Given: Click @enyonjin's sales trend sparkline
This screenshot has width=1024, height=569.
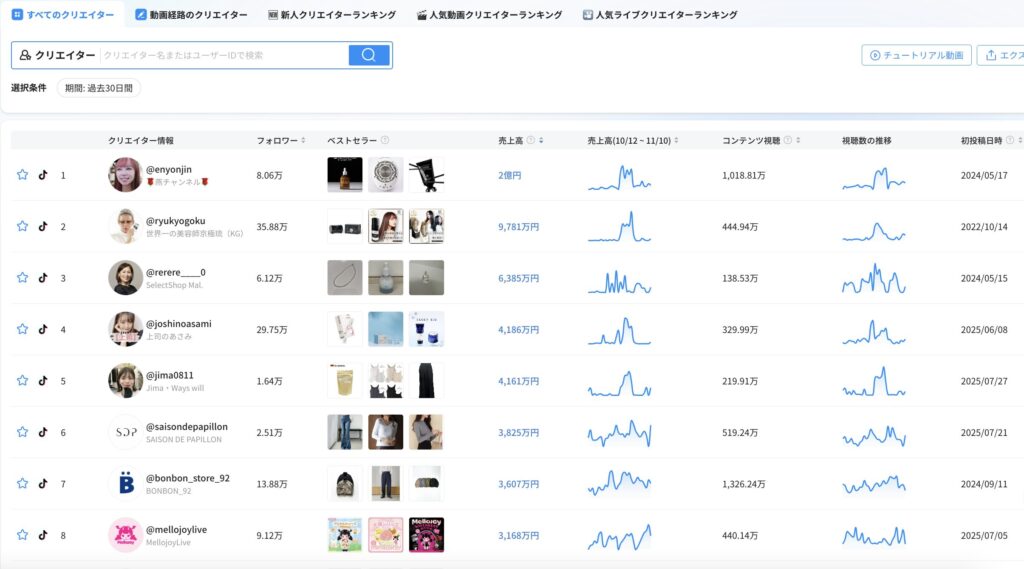Looking at the screenshot, I should (620, 177).
